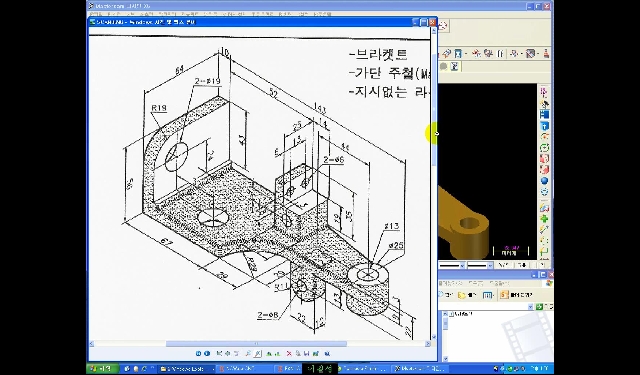Click the green Go arrow button

click(x=539, y=307)
